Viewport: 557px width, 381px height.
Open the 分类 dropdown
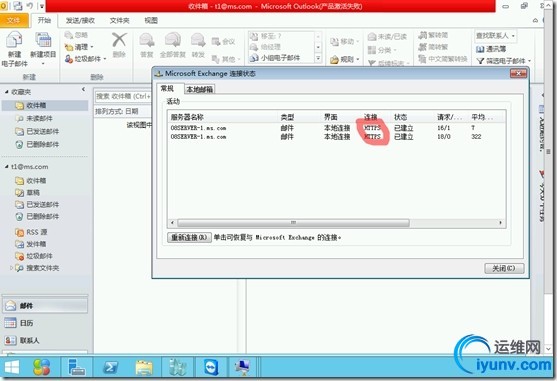(x=382, y=50)
